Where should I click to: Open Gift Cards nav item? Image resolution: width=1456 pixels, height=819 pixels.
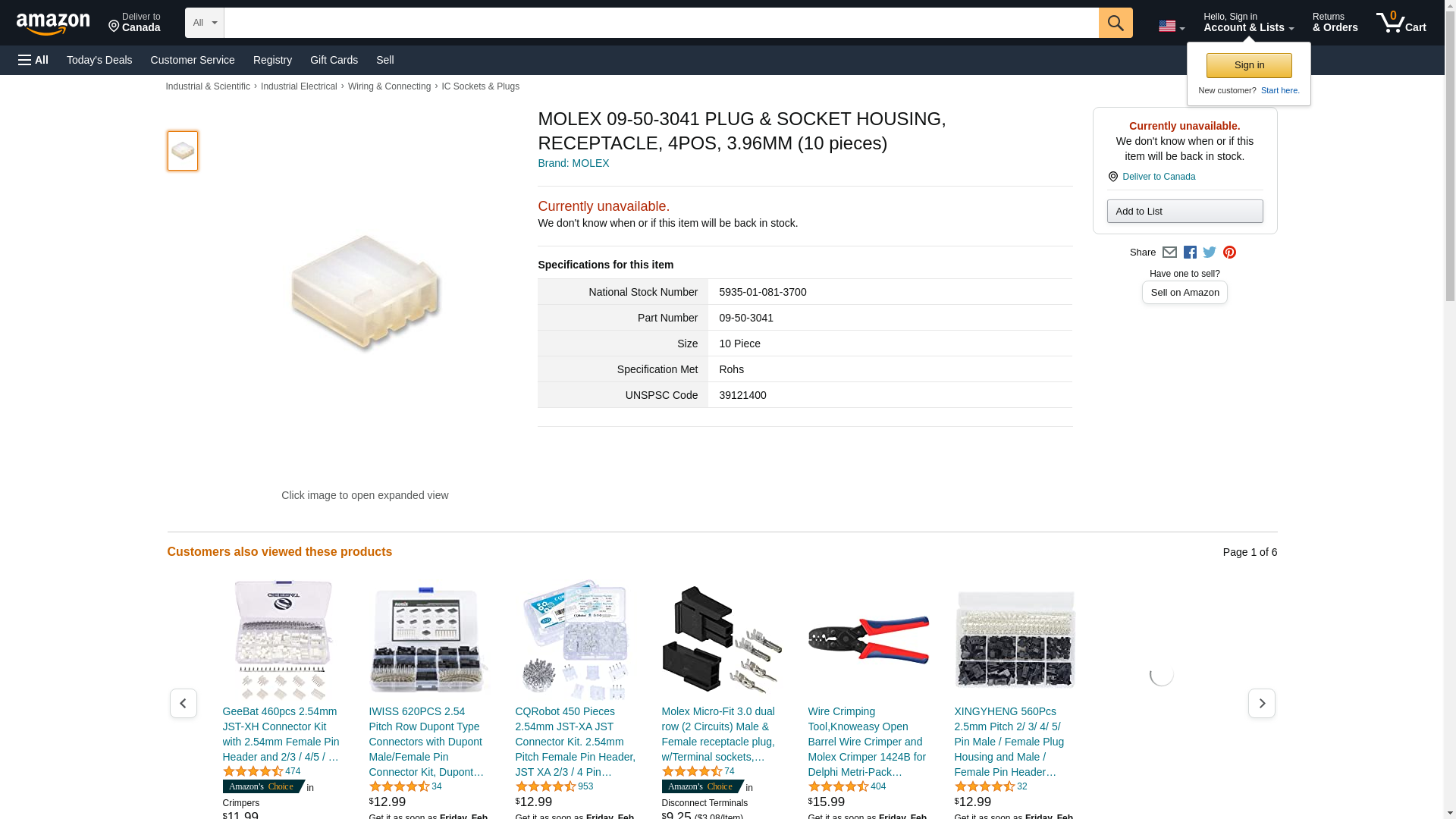pyautogui.click(x=334, y=60)
